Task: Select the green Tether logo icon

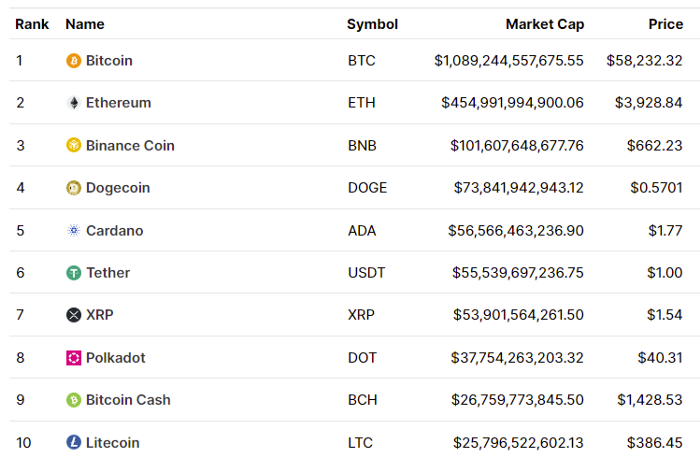Action: click(x=74, y=273)
